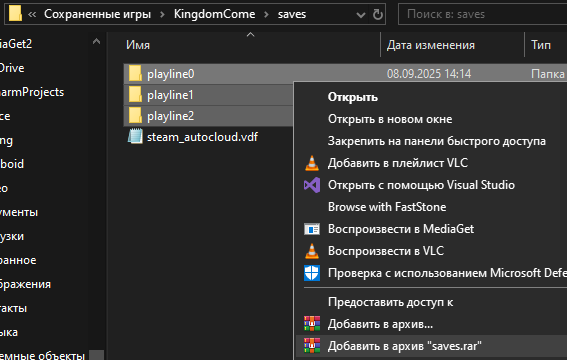567x360 pixels.
Task: Click VLC cone icon beside "Добавить в плейлист VLC"
Action: 312,163
